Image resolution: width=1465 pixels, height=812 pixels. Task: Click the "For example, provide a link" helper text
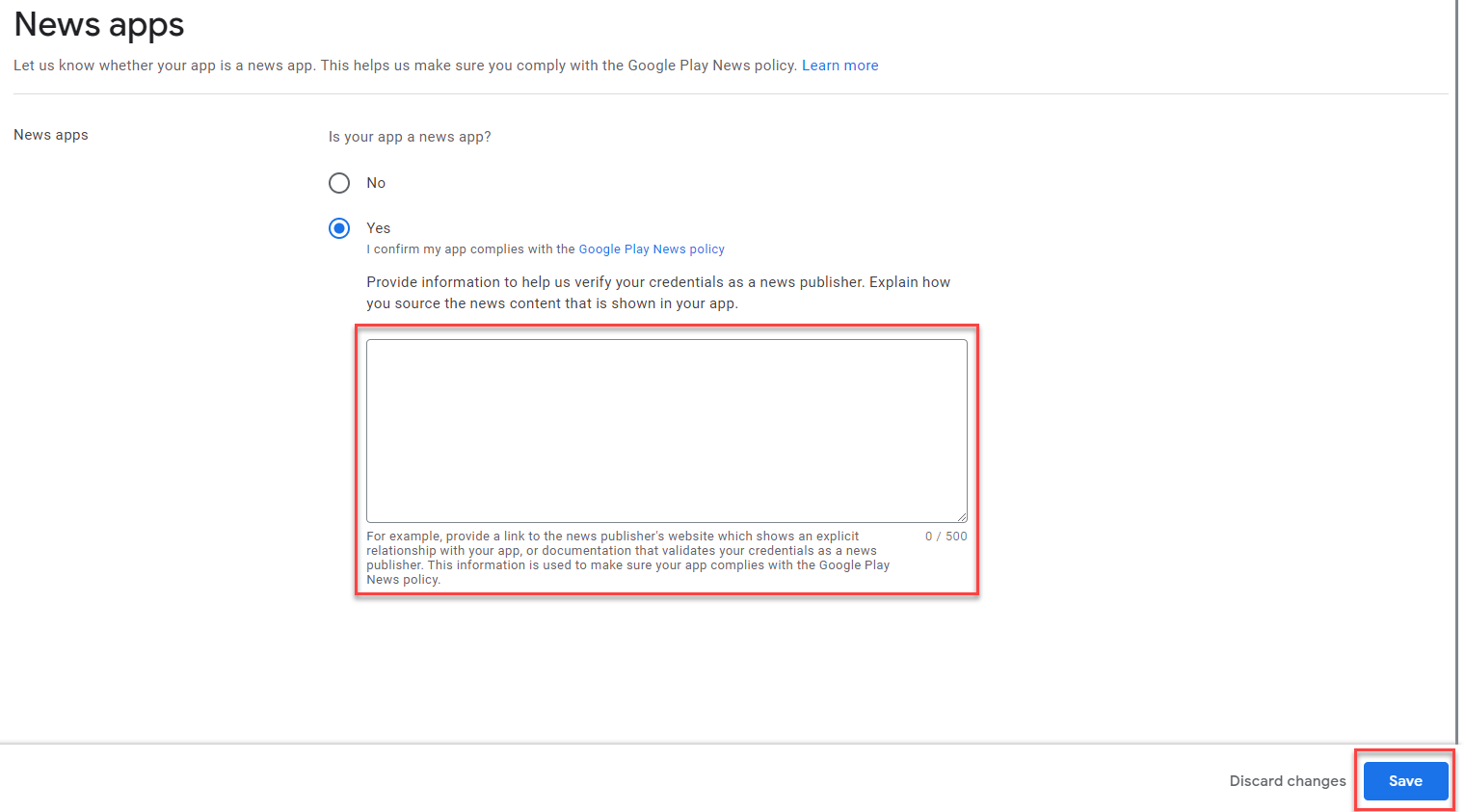[626, 558]
